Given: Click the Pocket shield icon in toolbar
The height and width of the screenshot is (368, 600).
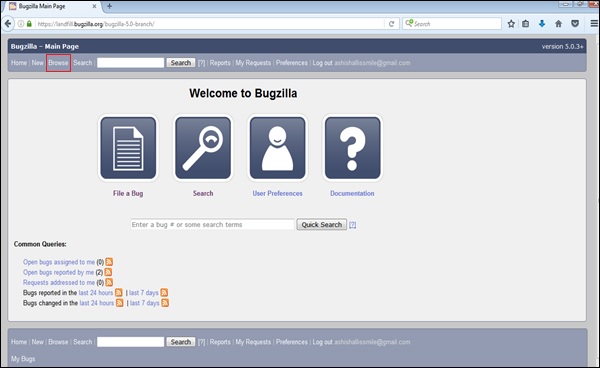Looking at the screenshot, I should click(575, 24).
